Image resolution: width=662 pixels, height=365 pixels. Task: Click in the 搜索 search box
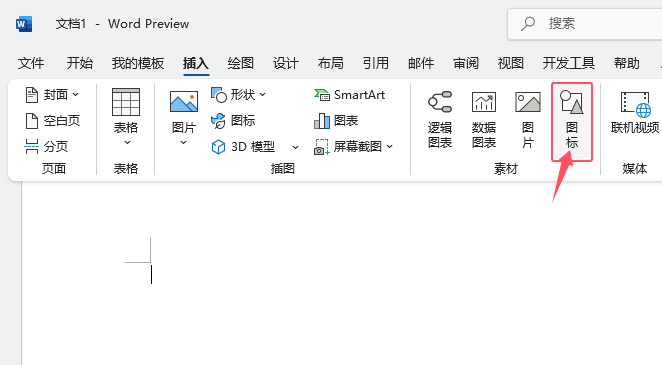[x=585, y=24]
